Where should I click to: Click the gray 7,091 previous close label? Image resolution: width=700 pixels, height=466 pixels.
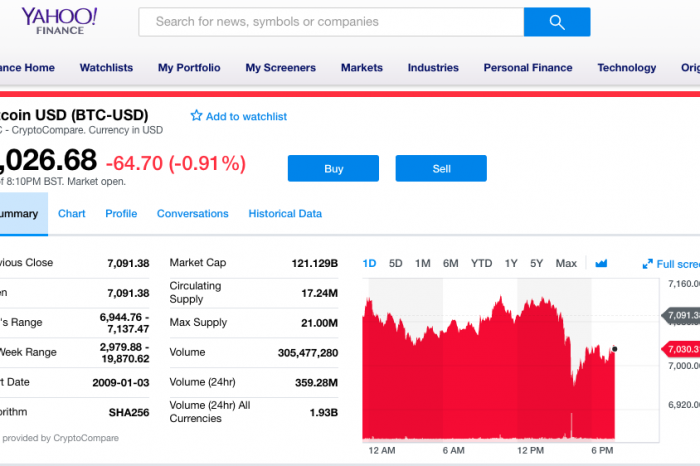[x=681, y=315]
